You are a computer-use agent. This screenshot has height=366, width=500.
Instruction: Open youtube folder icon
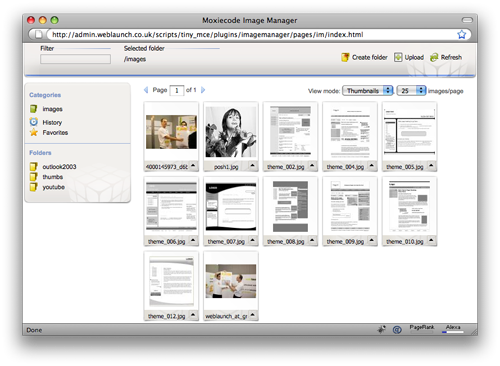coord(33,187)
